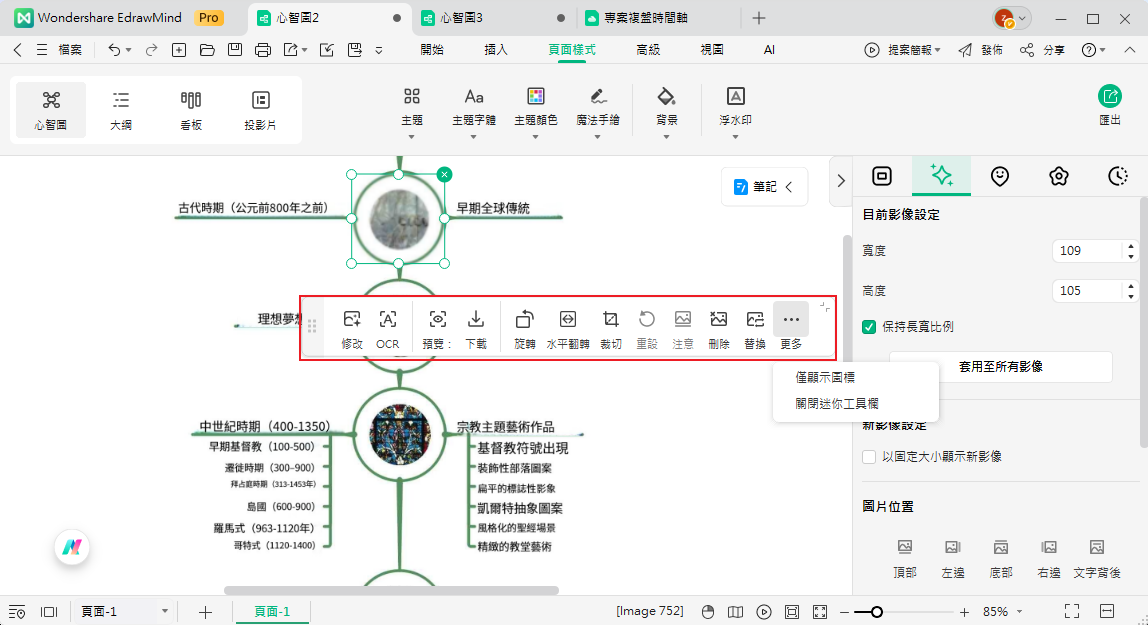The image size is (1148, 625).
Task: Run OCR on the selected image
Action: click(x=387, y=328)
